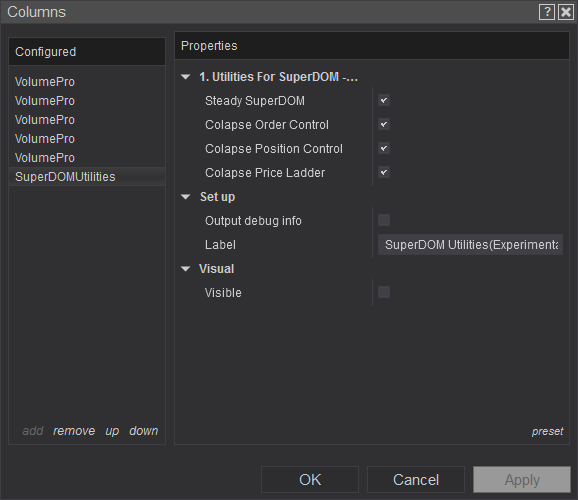Open the preset link
This screenshot has height=500, width=578.
[547, 431]
